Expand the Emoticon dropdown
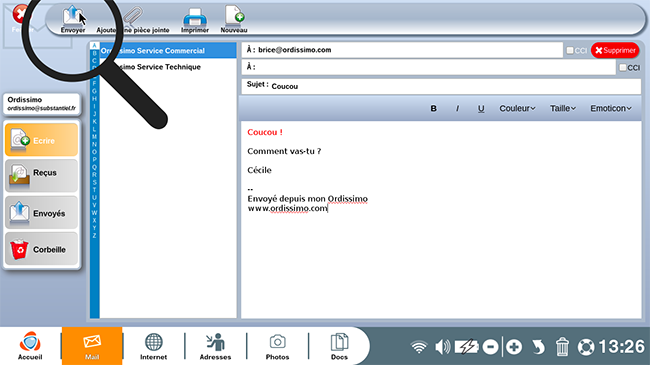The height and width of the screenshot is (365, 650). click(x=611, y=108)
